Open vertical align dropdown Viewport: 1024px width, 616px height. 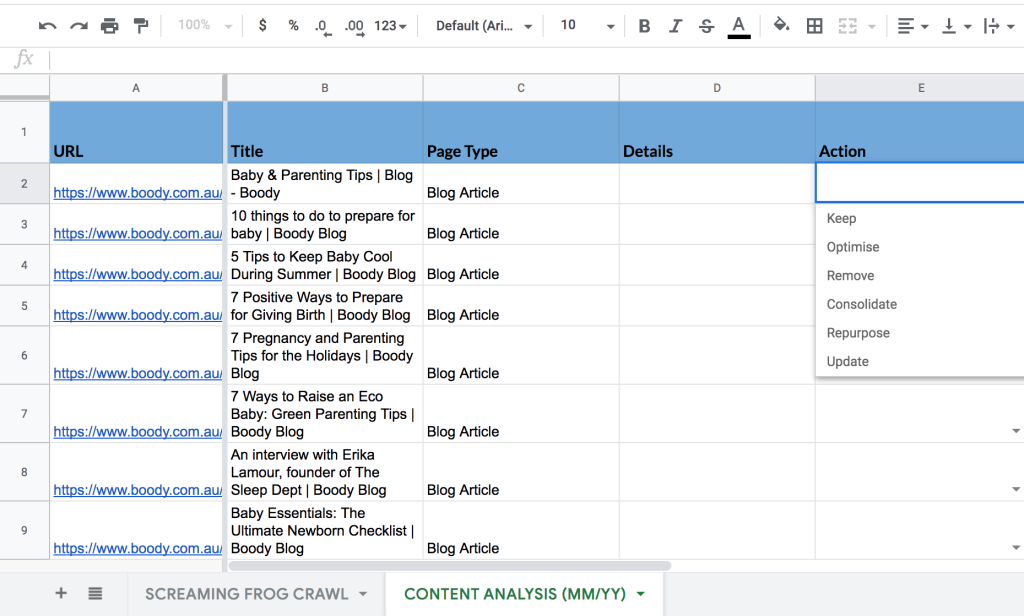click(x=956, y=26)
